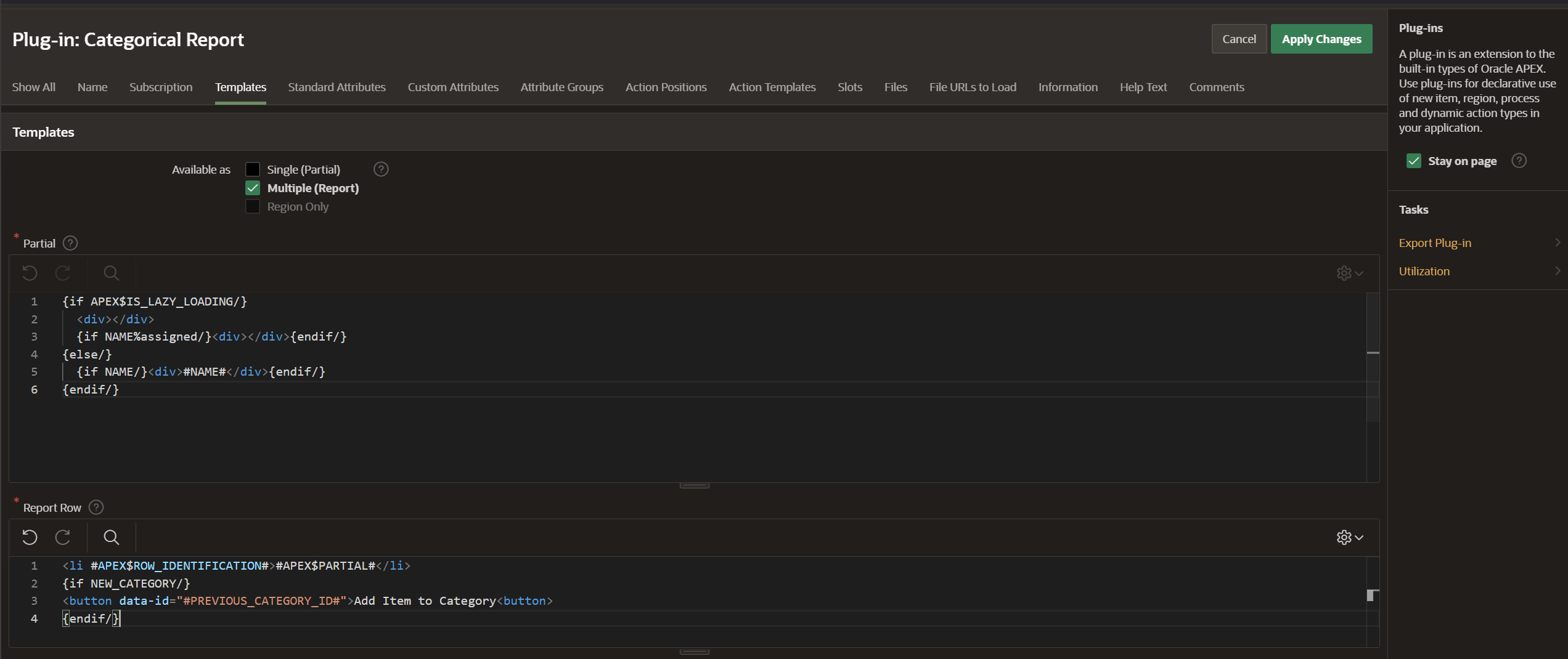Enable the Single (Partial) checkbox
Screen dimensions: 1568x659
[253, 169]
